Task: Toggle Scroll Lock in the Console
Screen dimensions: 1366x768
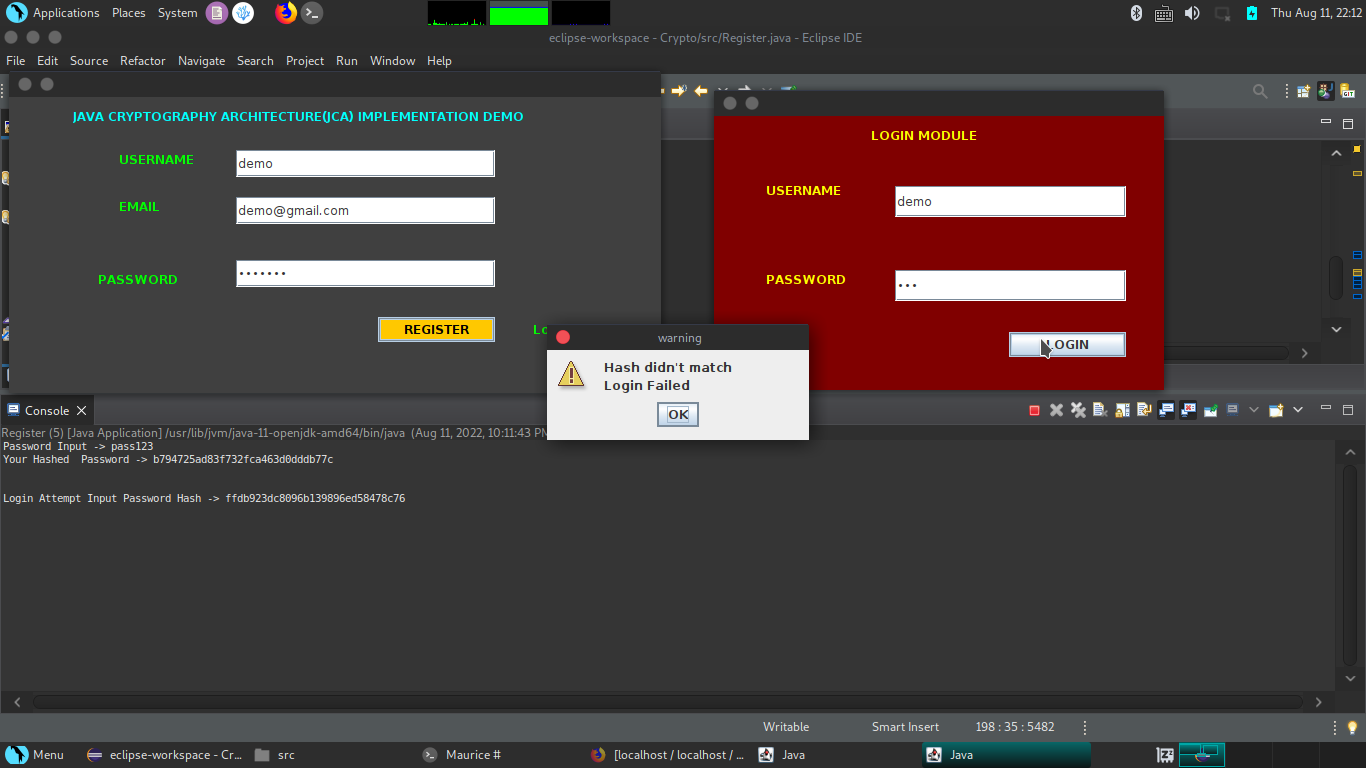Action: [x=1122, y=410]
